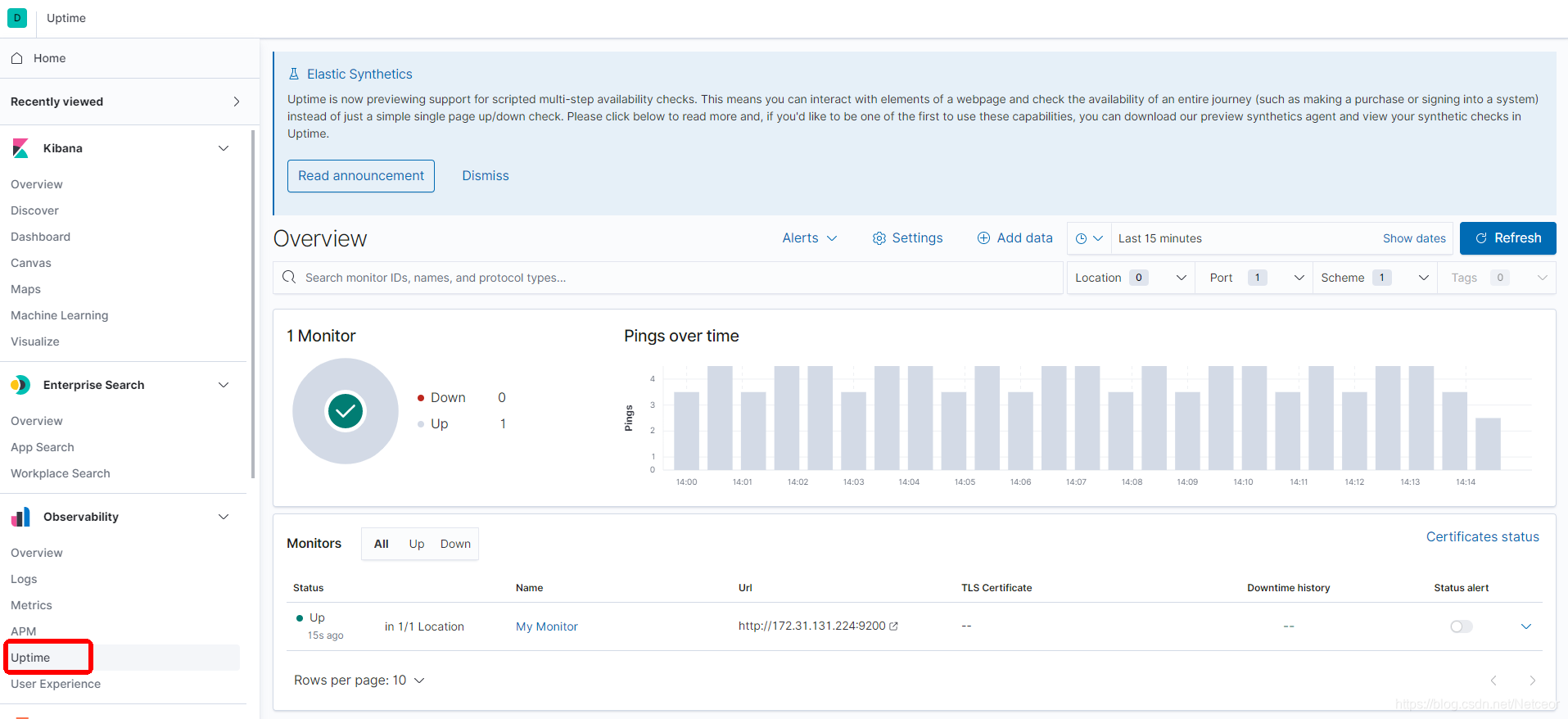Open APM under Observability
The width and height of the screenshot is (1568, 719).
coord(24,631)
